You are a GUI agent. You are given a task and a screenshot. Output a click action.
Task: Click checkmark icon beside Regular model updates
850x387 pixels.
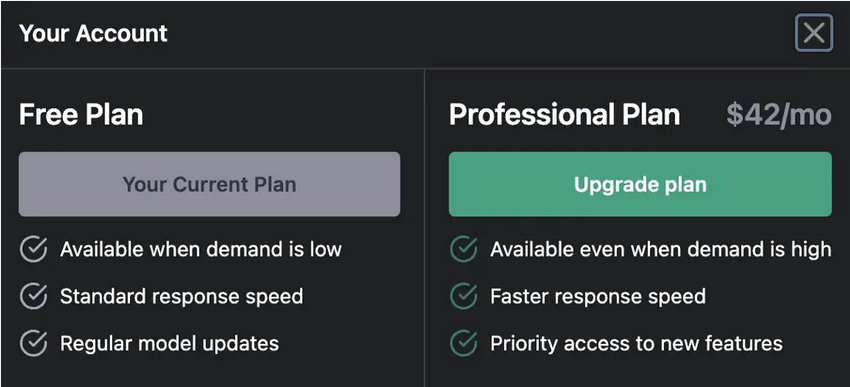(x=33, y=343)
